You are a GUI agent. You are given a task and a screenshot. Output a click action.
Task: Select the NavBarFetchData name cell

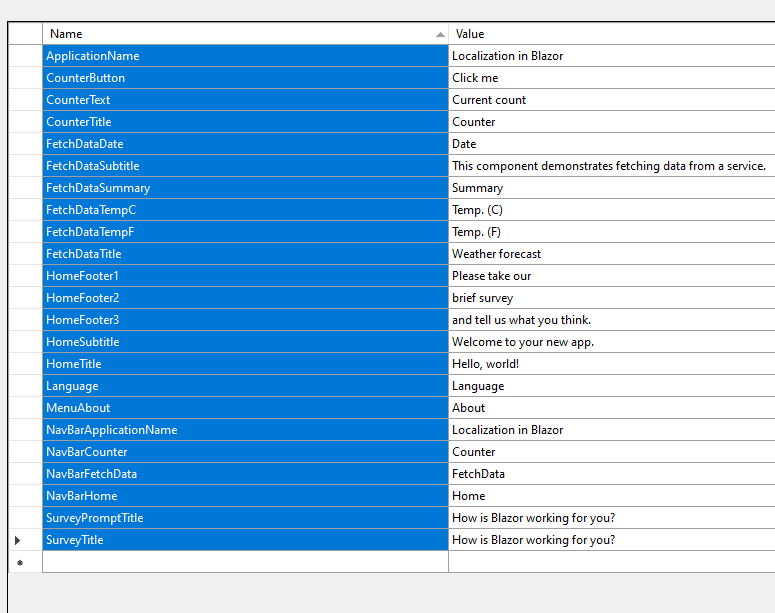[x=245, y=474]
